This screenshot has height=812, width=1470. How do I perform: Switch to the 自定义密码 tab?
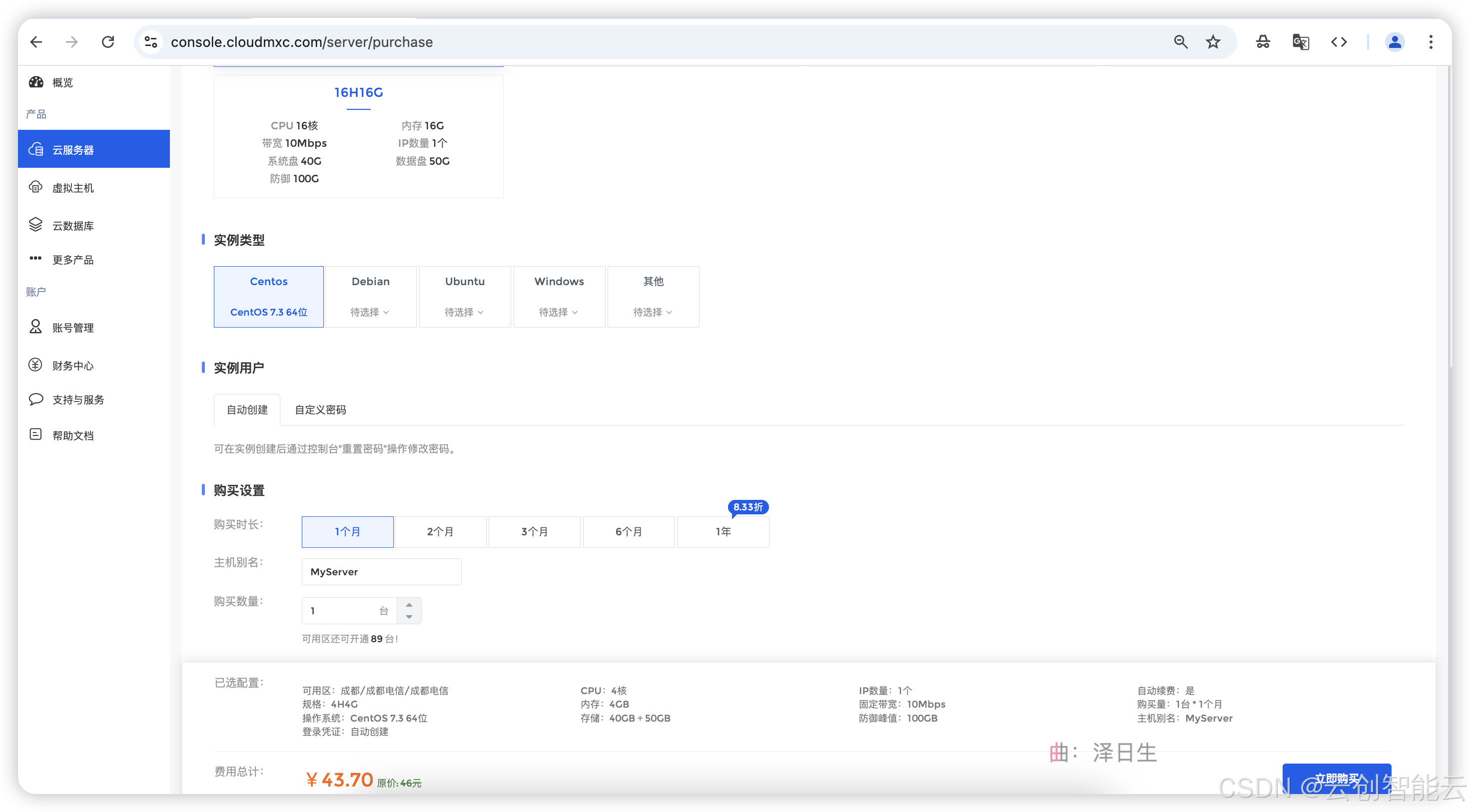320,410
